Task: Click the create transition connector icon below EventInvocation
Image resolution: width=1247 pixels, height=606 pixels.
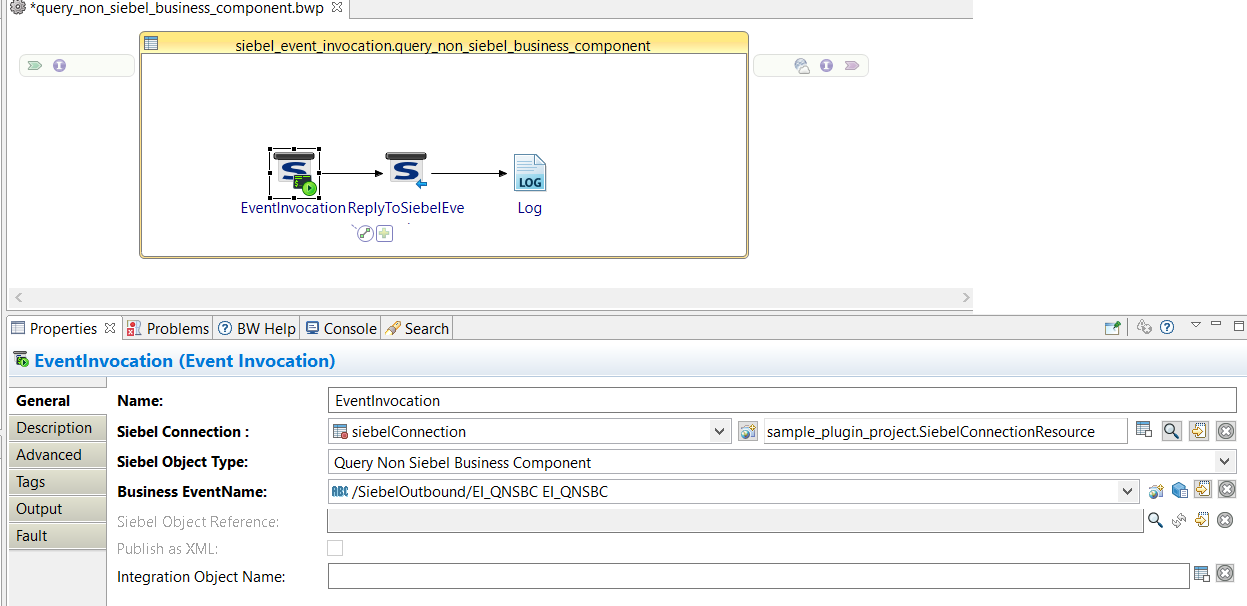Action: 365,233
